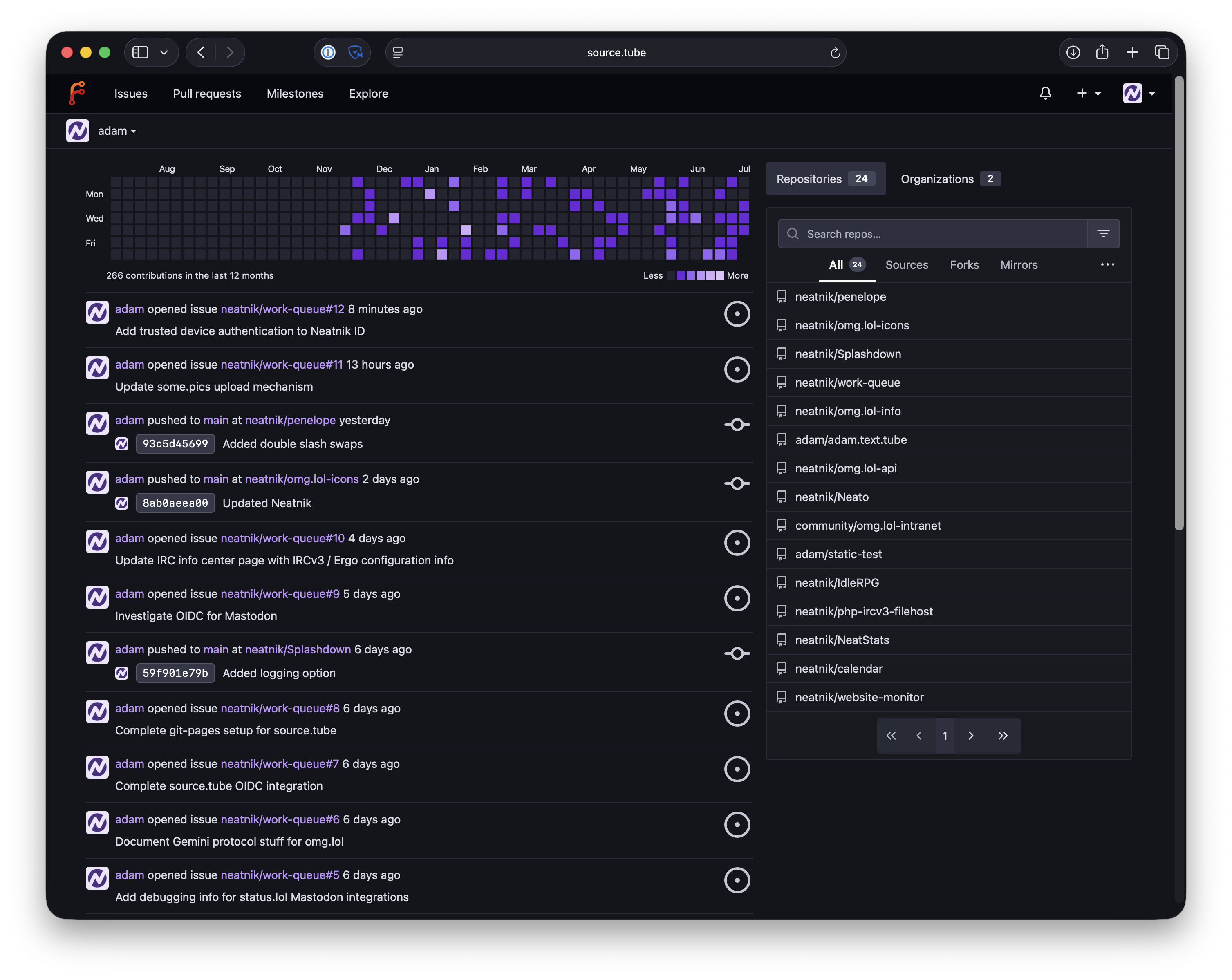
Task: Go to next repositories page
Action: (970, 736)
